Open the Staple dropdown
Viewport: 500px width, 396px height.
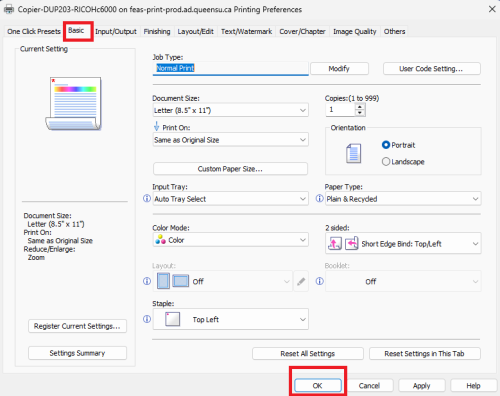point(230,319)
